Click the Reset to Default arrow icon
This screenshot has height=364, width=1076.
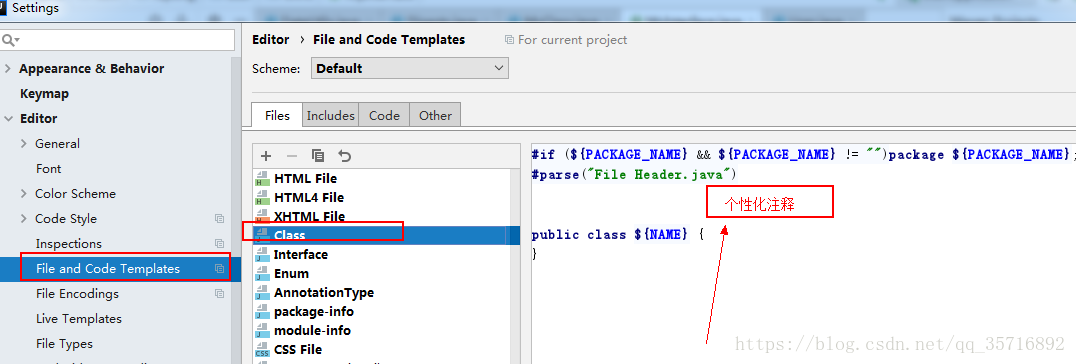coord(344,156)
